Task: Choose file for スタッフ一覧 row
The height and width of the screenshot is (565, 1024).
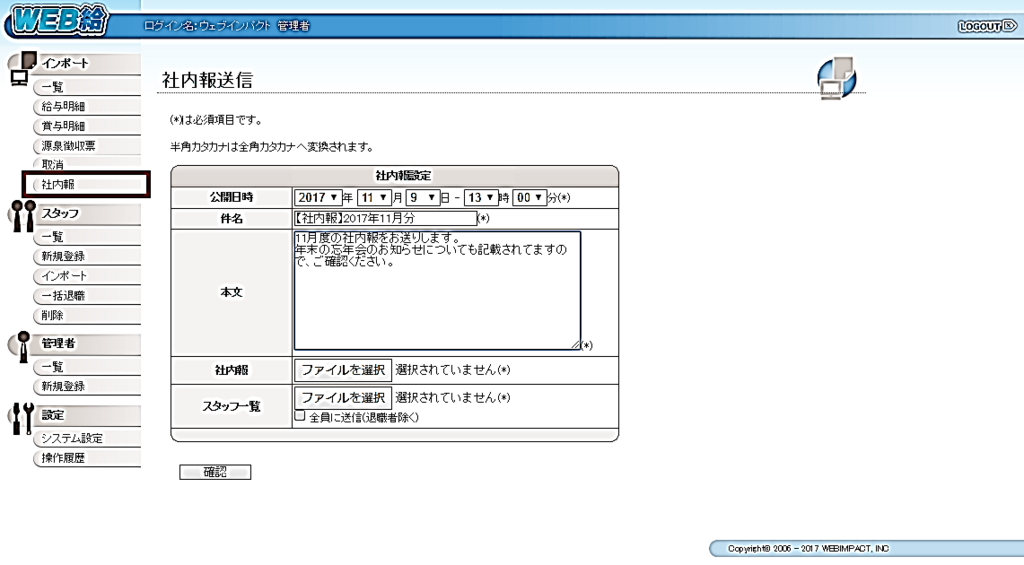Action: [343, 398]
